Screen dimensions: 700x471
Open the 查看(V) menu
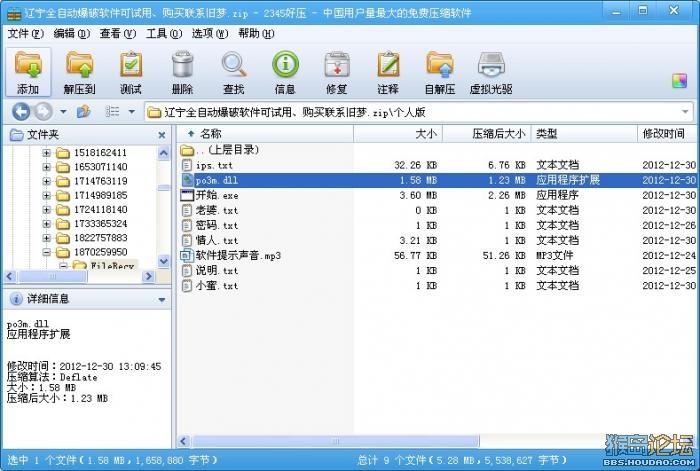[117, 33]
